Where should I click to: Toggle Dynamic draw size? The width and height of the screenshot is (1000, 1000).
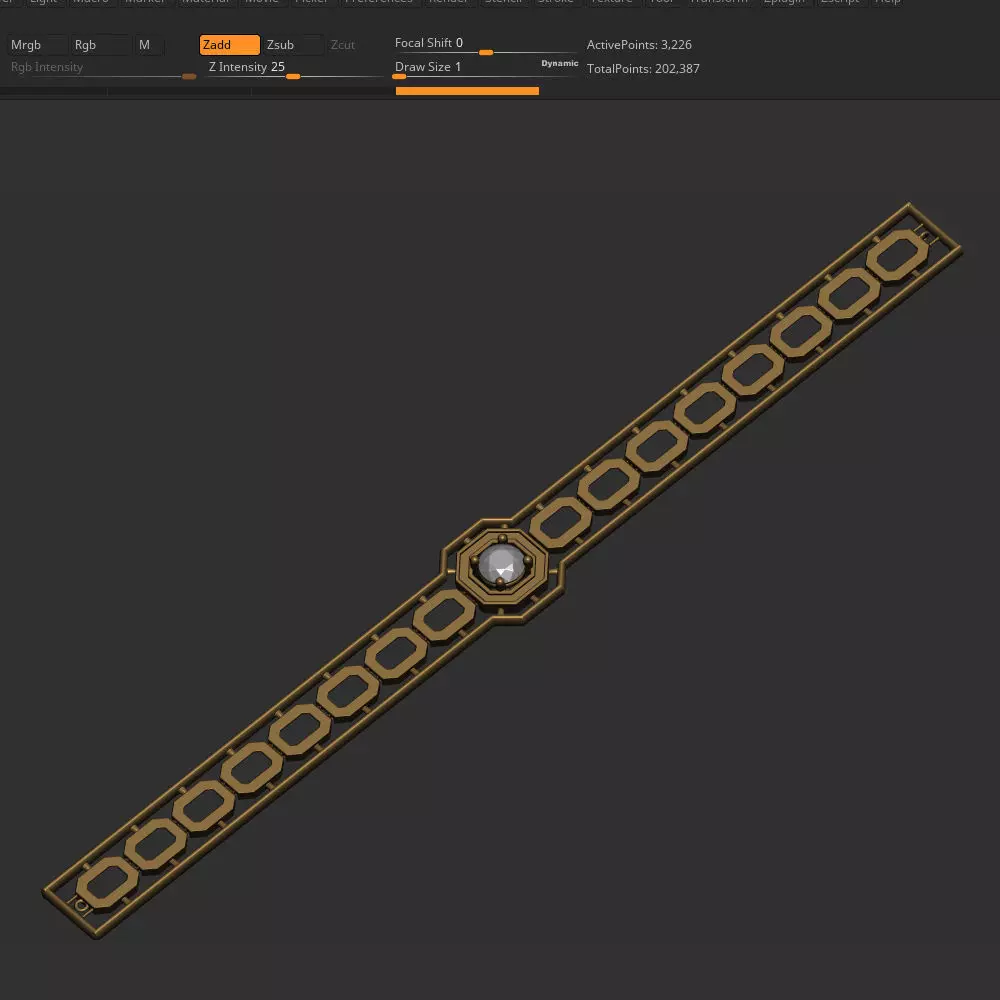[x=559, y=63]
